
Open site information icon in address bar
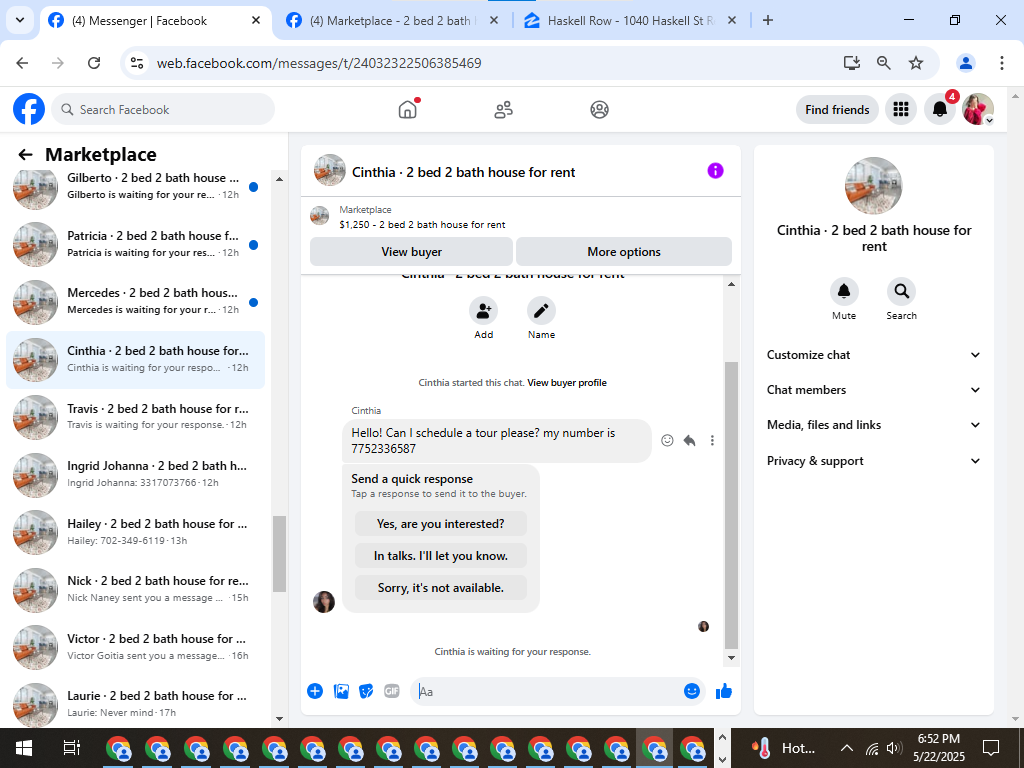136,63
